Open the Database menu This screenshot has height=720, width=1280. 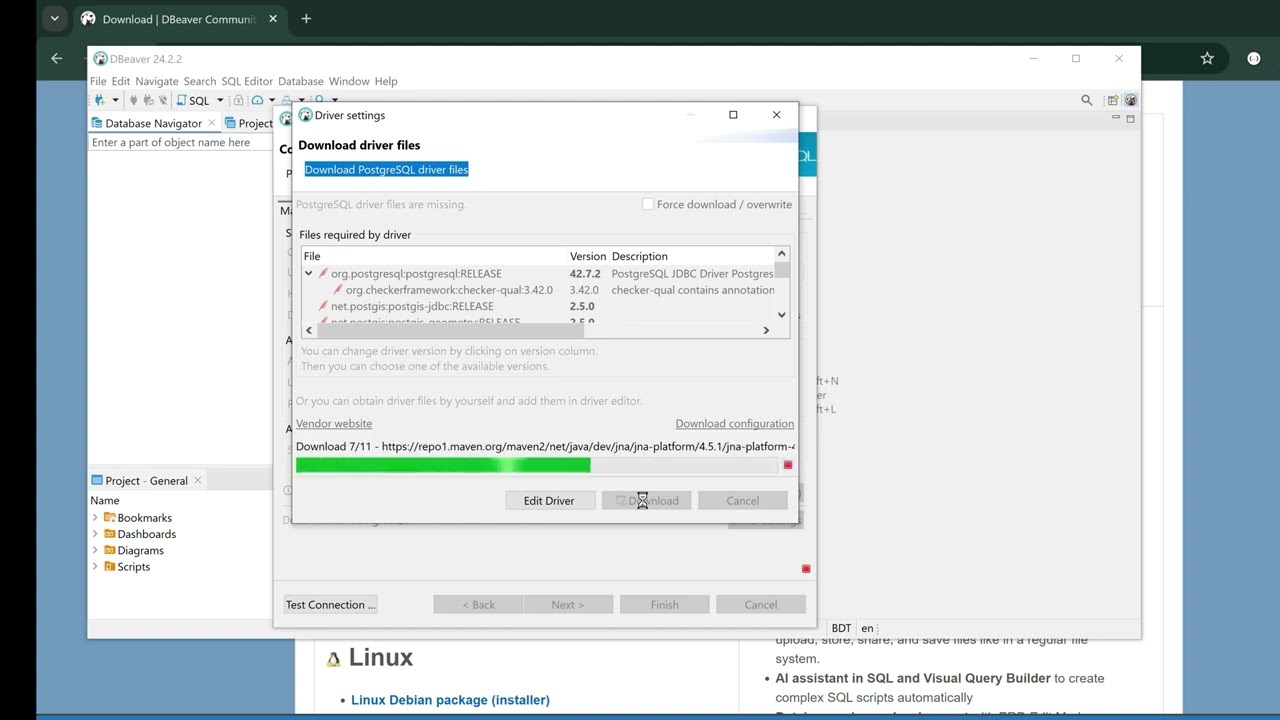point(301,81)
